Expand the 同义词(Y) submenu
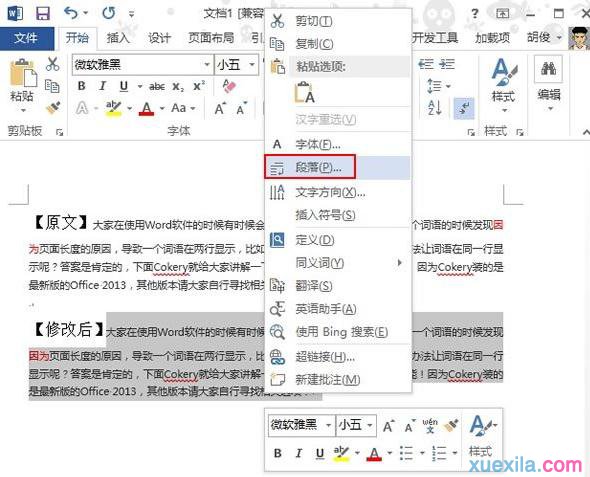The height and width of the screenshot is (477, 590). tap(338, 263)
